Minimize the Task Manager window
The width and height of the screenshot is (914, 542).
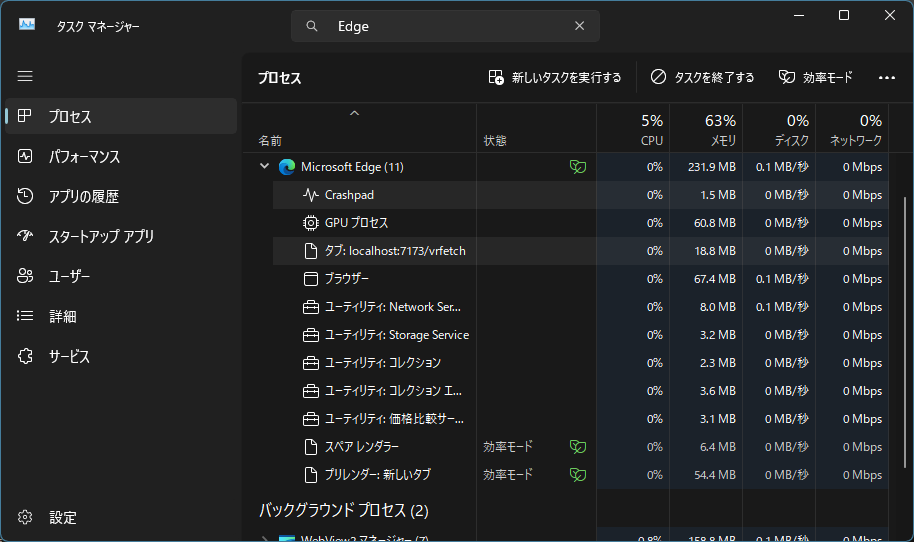pyautogui.click(x=799, y=16)
